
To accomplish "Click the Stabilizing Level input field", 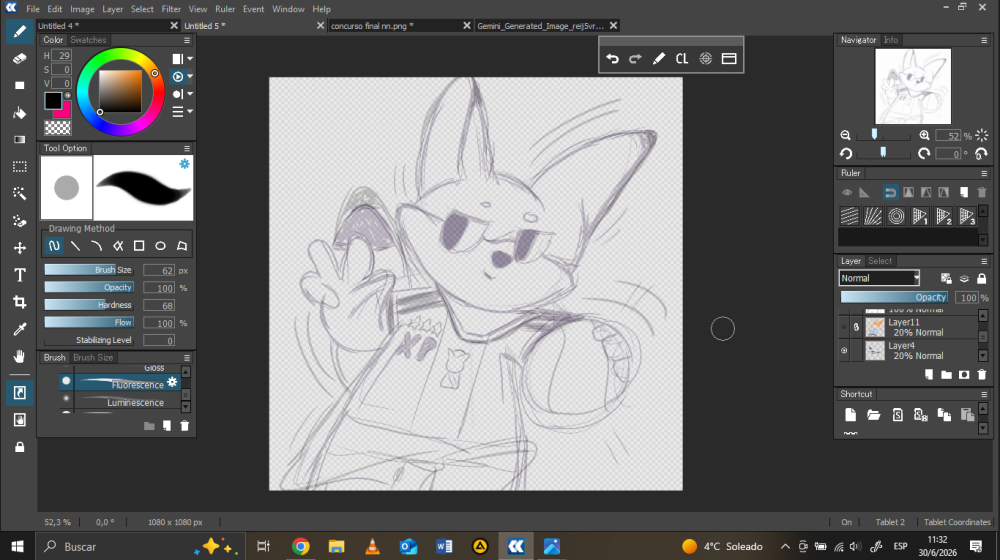I will 159,341.
